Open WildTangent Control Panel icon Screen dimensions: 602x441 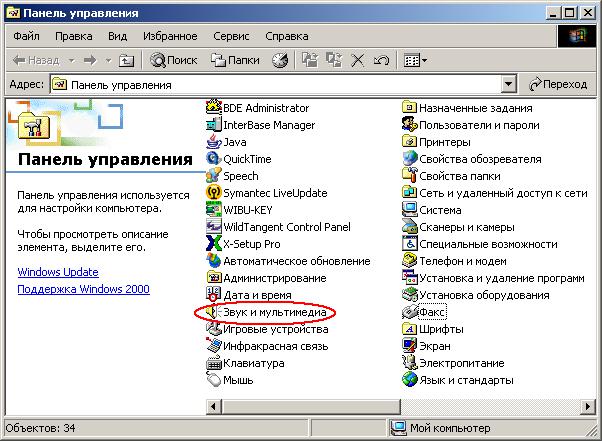[214, 226]
